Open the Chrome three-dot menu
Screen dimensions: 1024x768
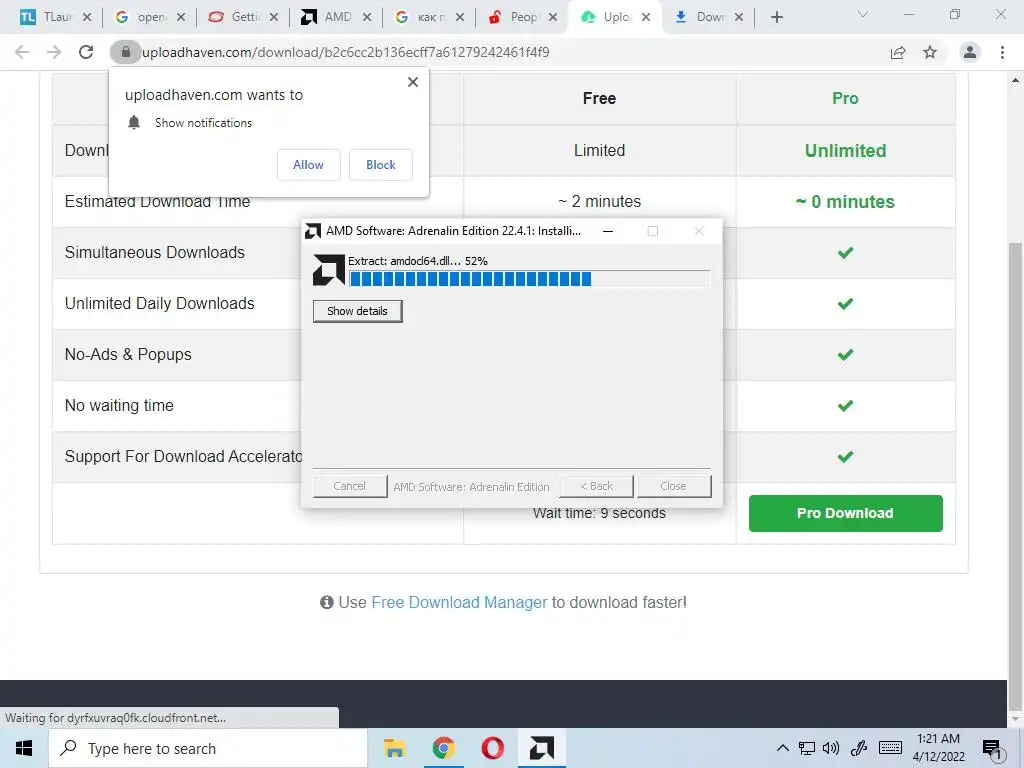(1002, 52)
